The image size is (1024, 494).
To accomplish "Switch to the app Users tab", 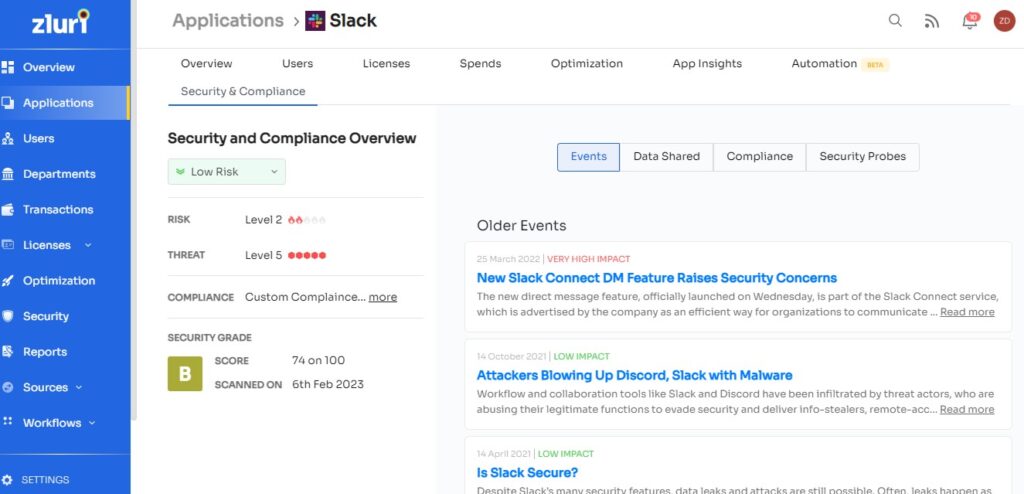I will point(297,64).
